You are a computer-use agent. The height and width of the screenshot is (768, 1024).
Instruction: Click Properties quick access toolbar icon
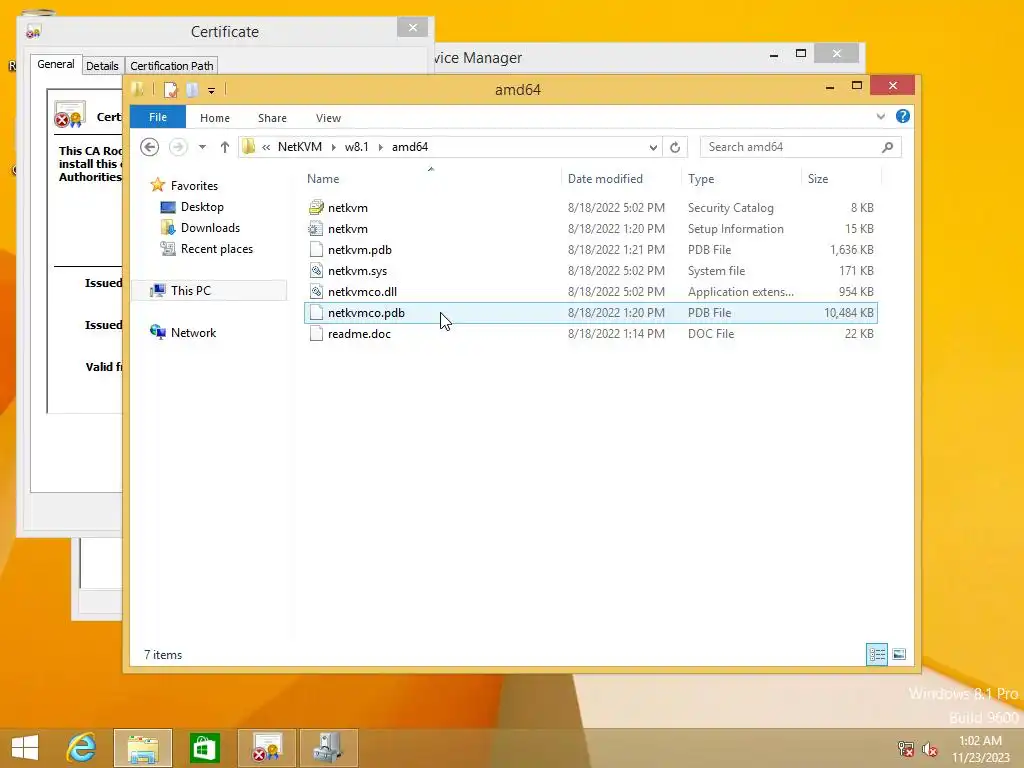[x=170, y=89]
